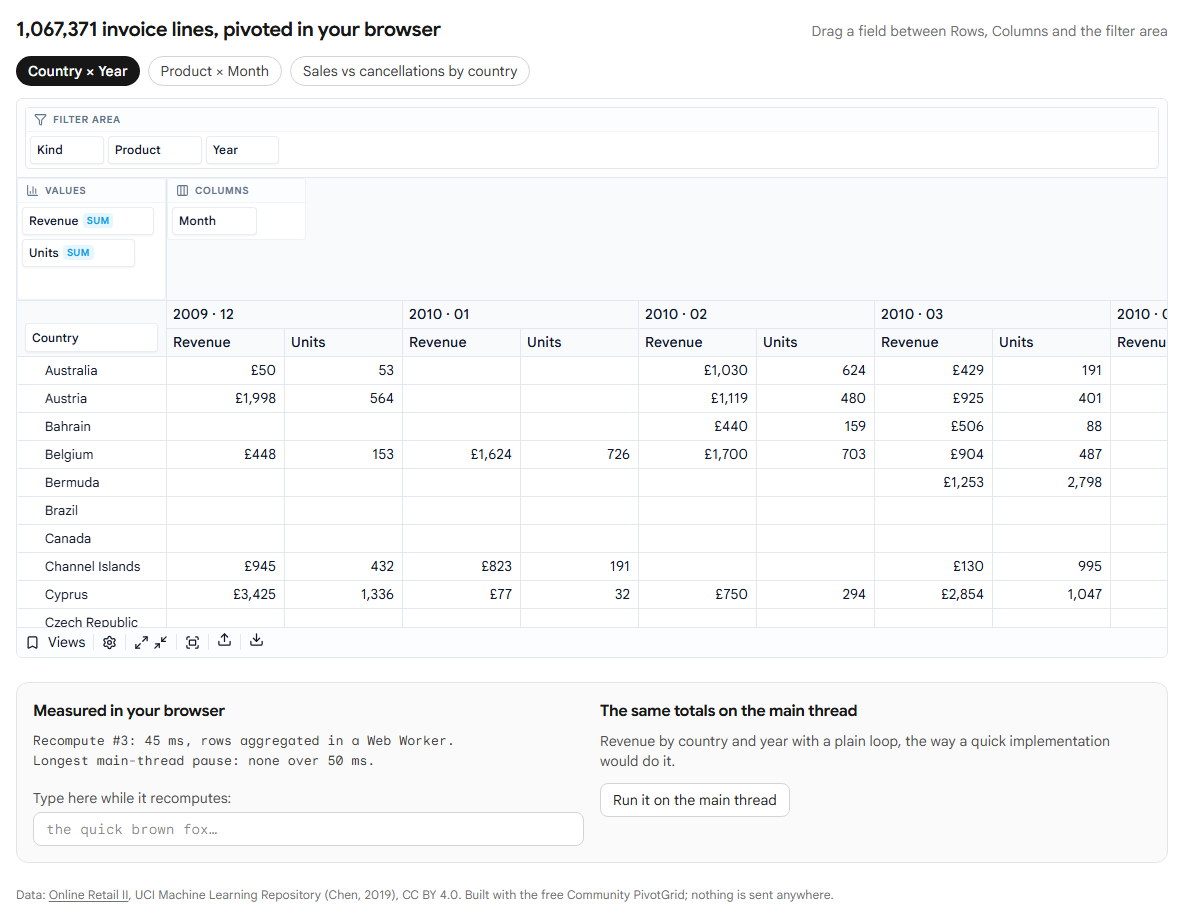Select the Kind field in filter area
This screenshot has width=1184, height=918.
[x=66, y=149]
